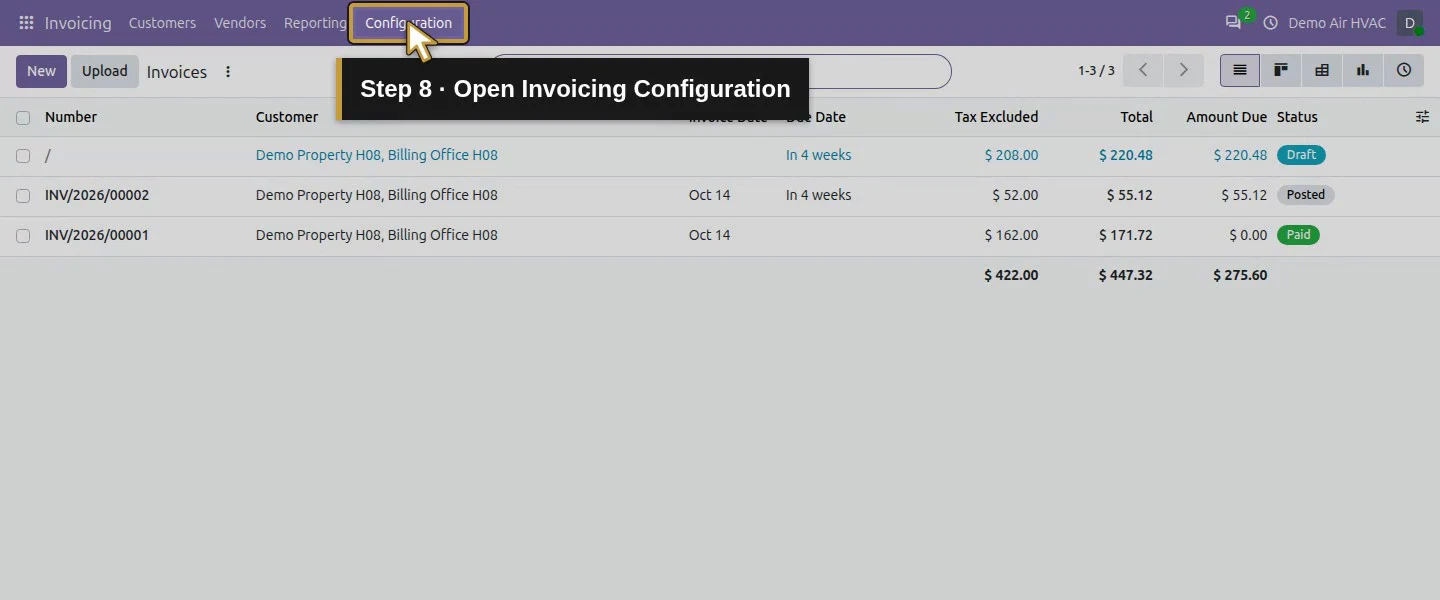
Task: Sort by Tax Excluded column header
Action: pyautogui.click(x=996, y=117)
